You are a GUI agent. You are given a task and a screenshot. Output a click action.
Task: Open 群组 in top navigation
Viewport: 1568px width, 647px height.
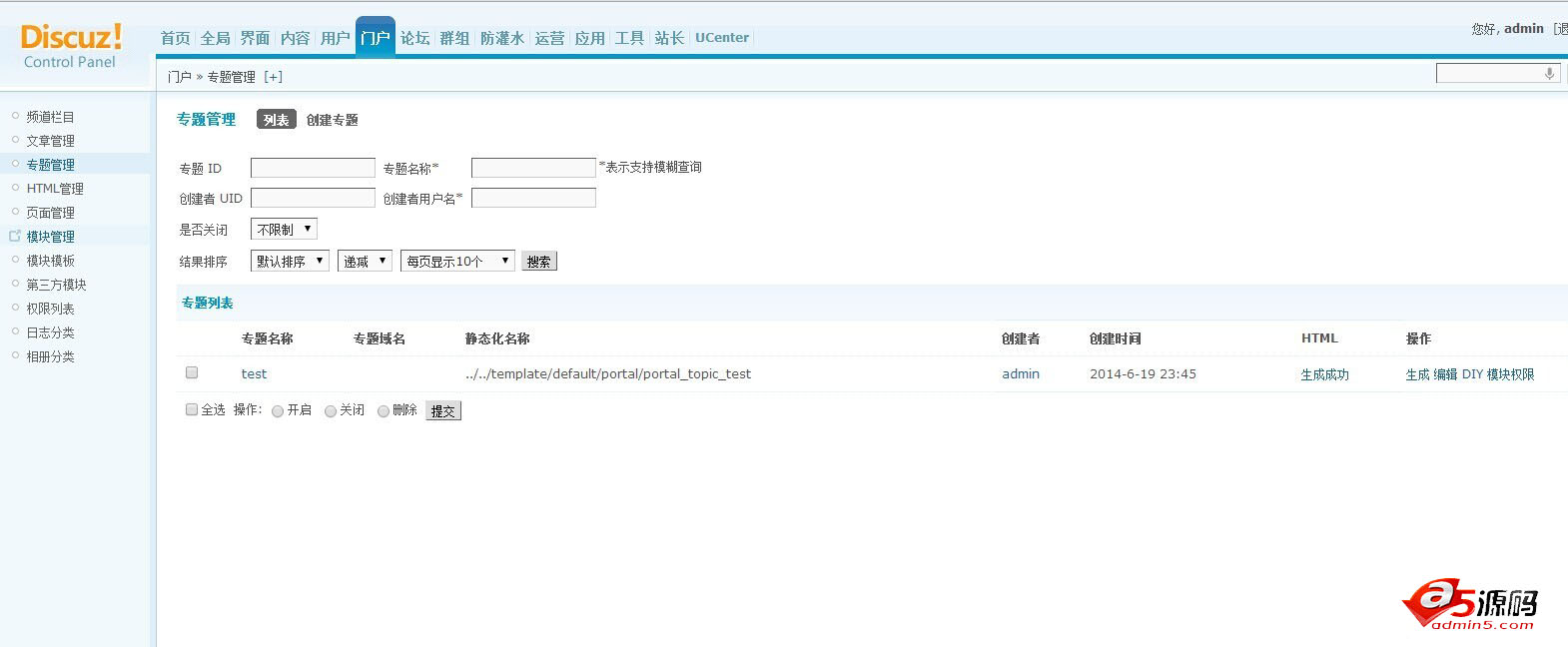click(x=454, y=38)
